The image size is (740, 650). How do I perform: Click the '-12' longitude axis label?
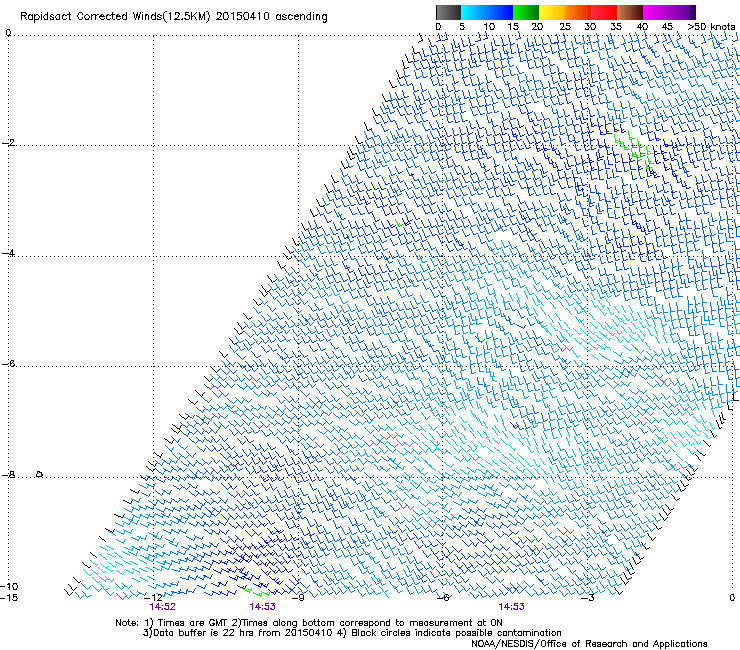153,598
